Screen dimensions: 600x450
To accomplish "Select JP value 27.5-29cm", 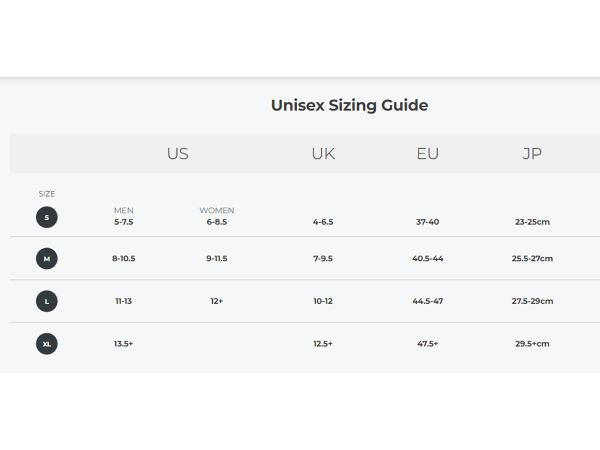I will point(532,301).
